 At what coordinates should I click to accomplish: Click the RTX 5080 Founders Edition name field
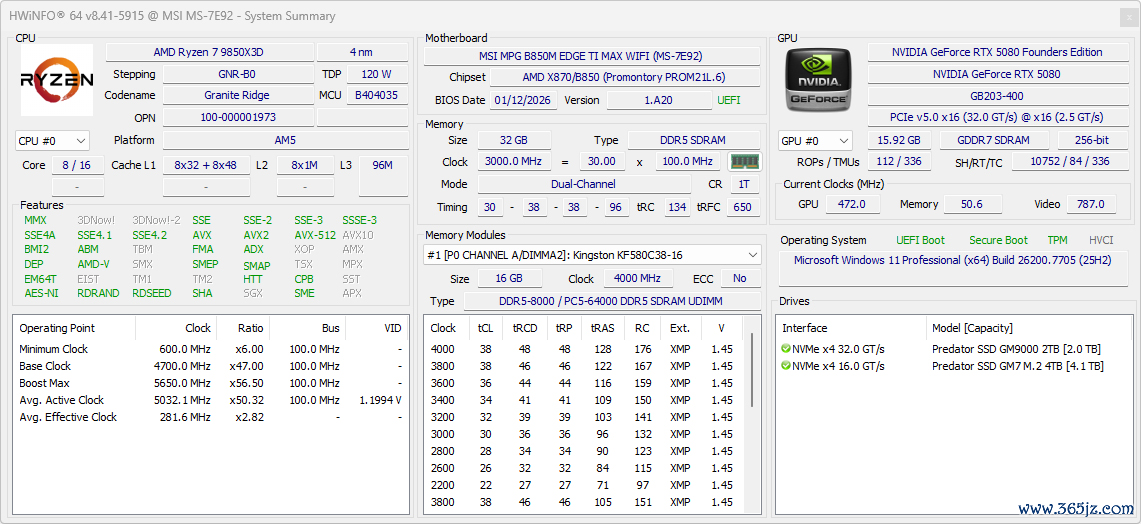(997, 52)
